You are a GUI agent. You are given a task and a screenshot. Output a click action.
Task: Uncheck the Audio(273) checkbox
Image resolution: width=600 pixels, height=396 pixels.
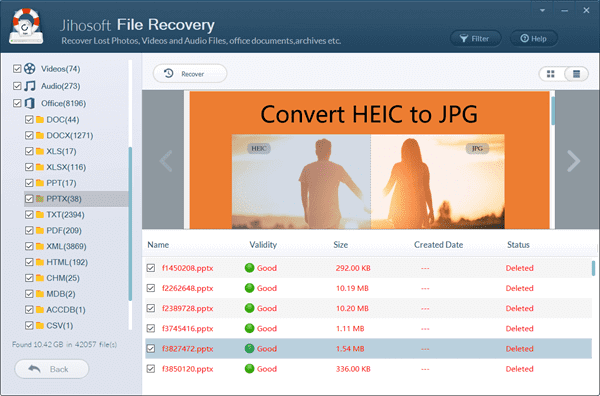point(17,86)
